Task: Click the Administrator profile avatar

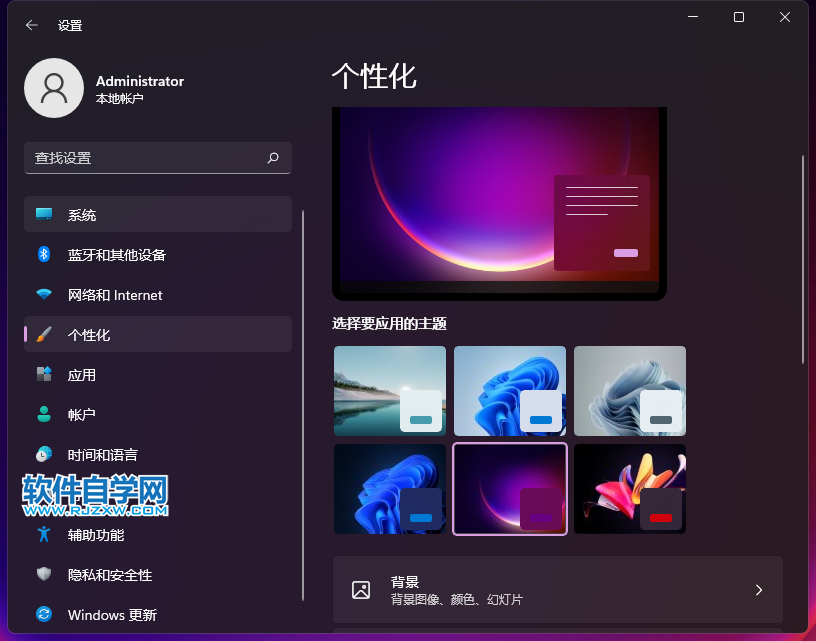Action: pyautogui.click(x=54, y=88)
